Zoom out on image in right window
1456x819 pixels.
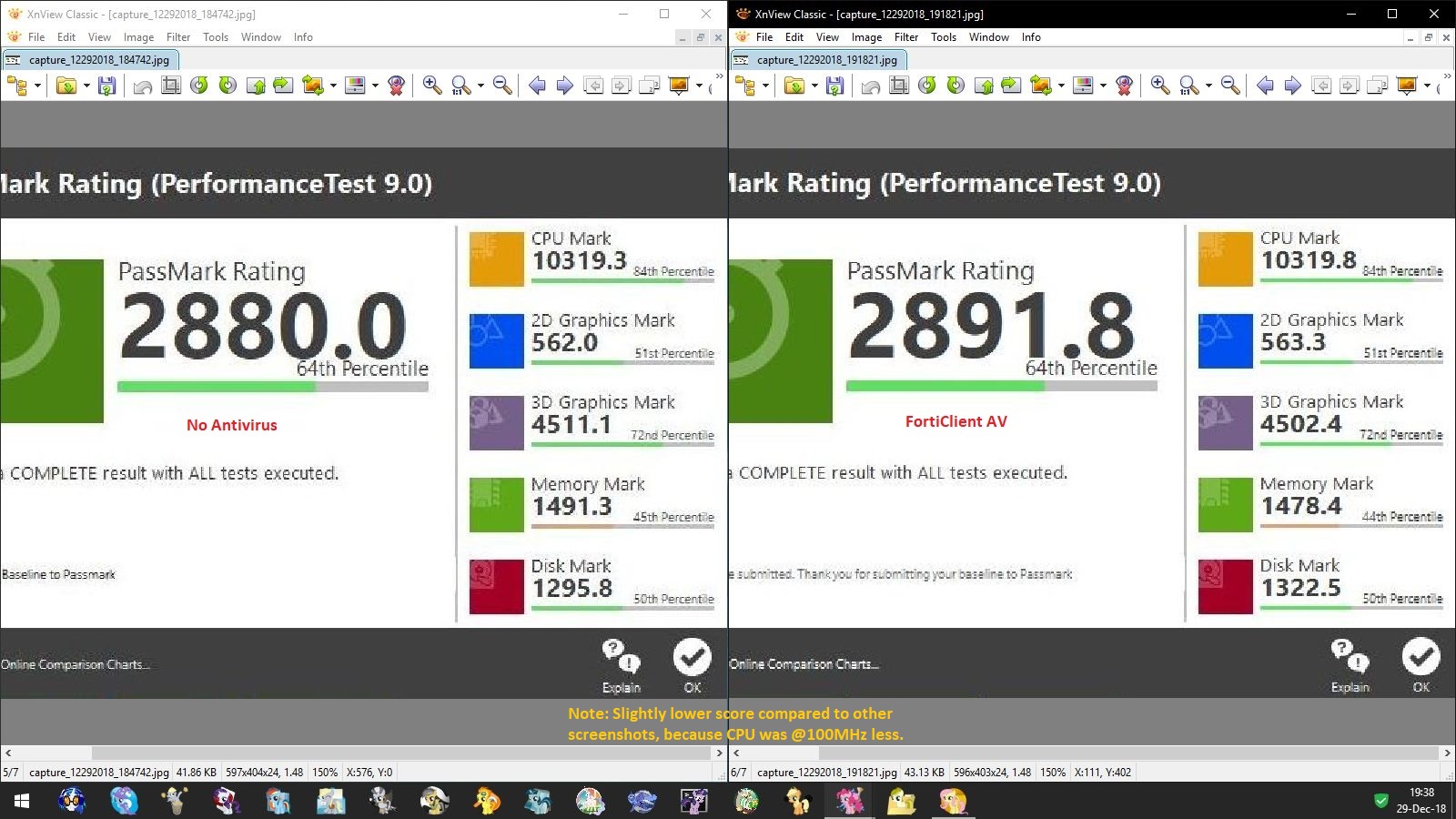[x=1230, y=86]
